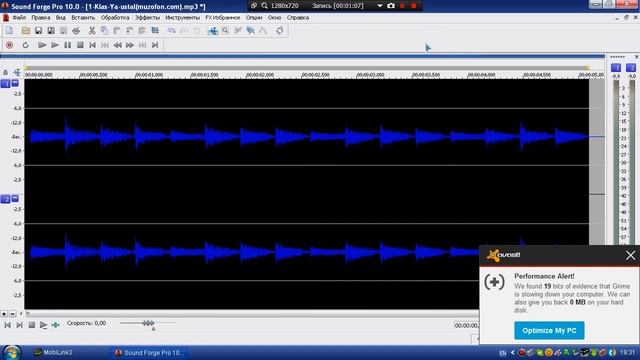Click the Cut scissors icon
The image size is (640, 360).
[92, 31]
